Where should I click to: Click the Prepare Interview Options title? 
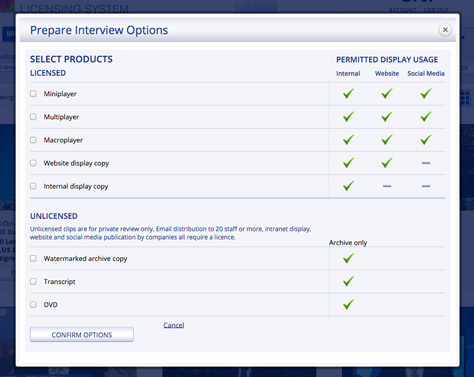pos(99,30)
